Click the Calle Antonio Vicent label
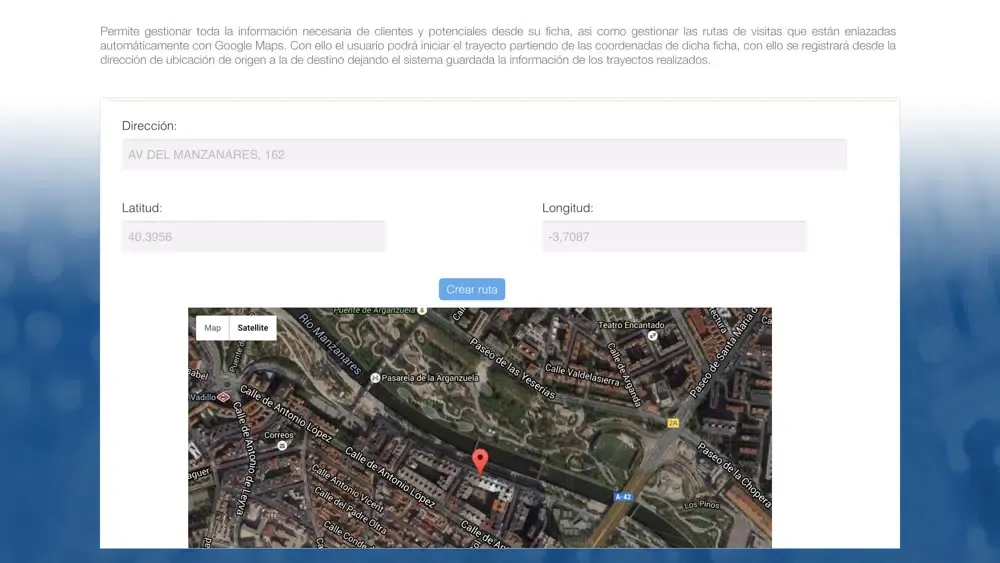This screenshot has height=563, width=1000. [348, 488]
